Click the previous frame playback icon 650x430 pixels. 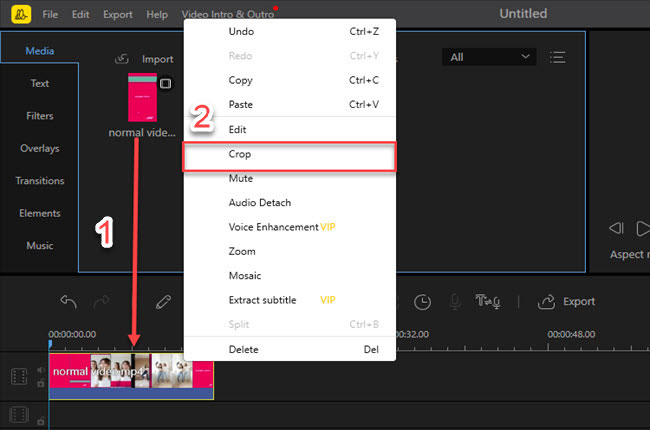(x=616, y=228)
